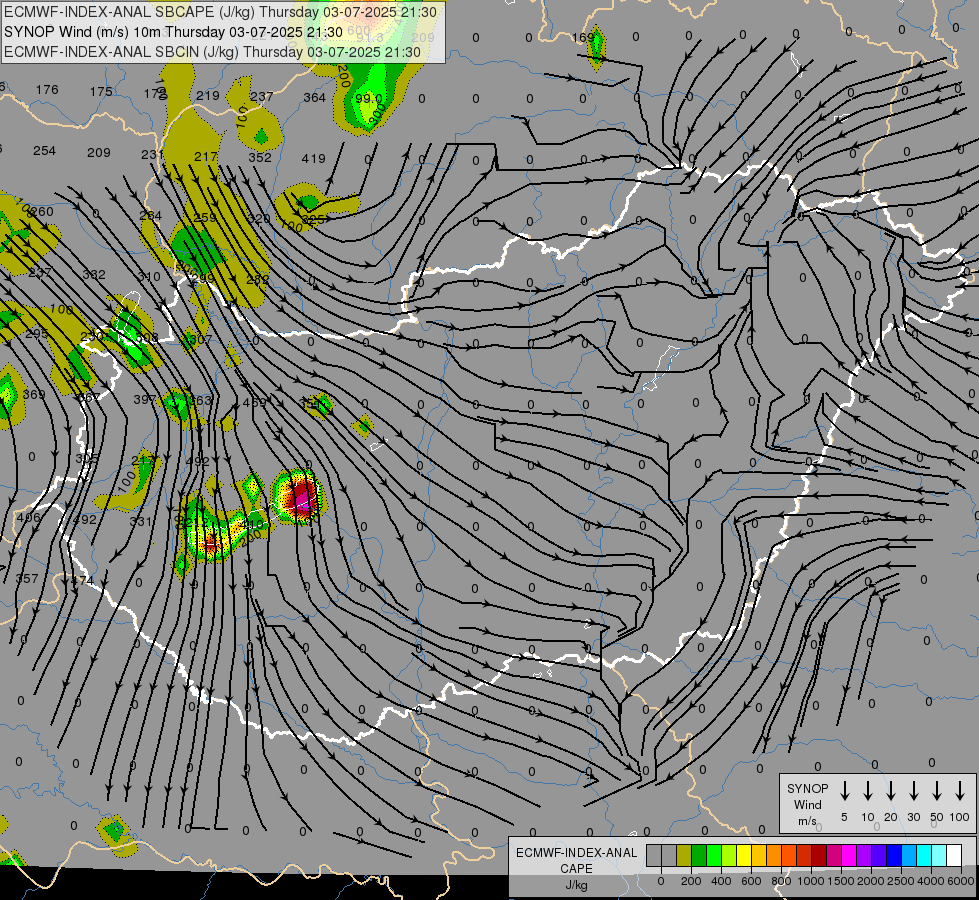Click the map value 175
The width and height of the screenshot is (979, 900).
tap(101, 91)
